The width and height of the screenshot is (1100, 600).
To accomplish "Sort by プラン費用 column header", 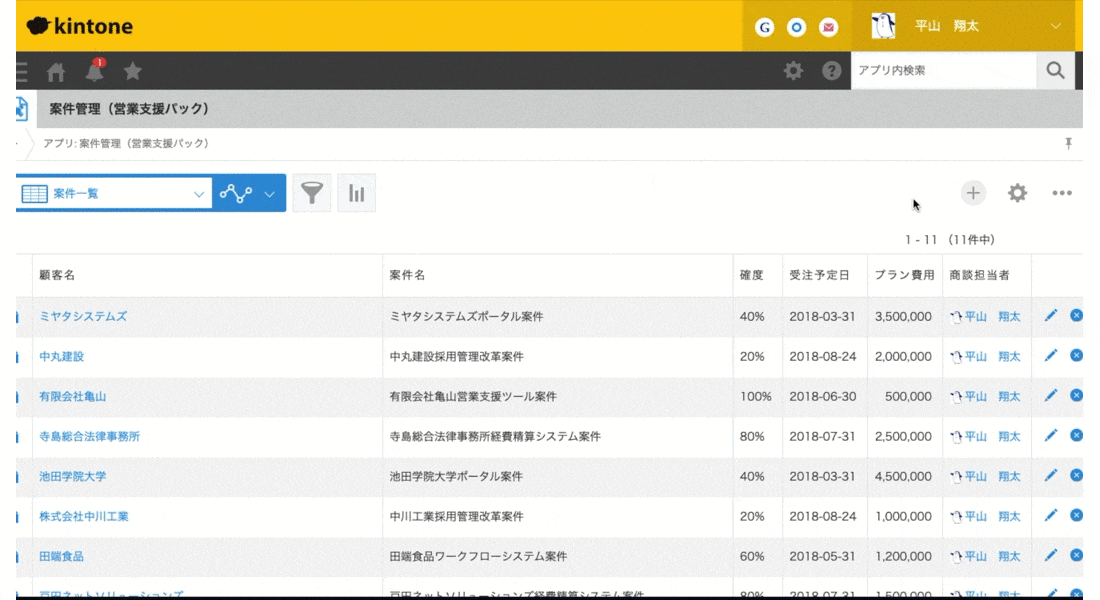I will click(x=904, y=275).
